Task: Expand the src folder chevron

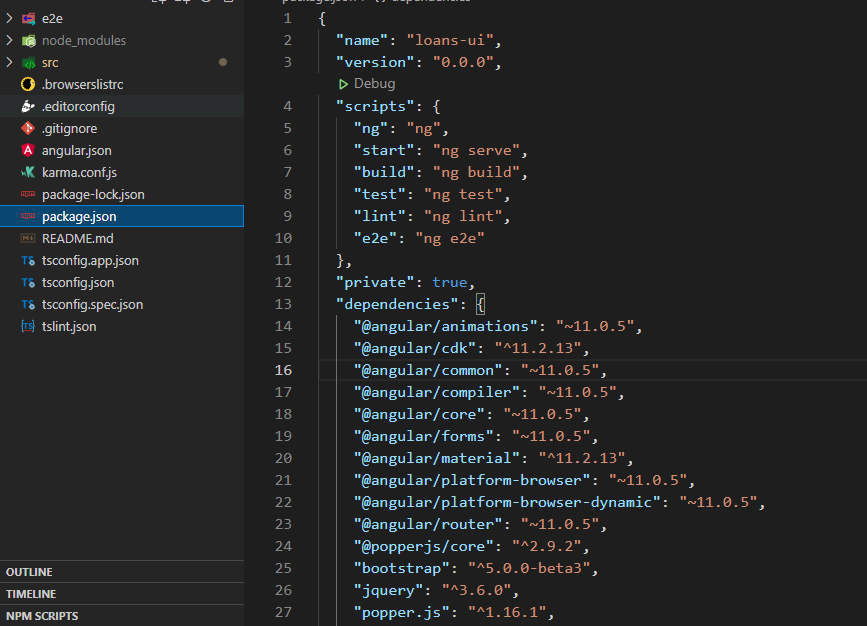Action: (9, 62)
